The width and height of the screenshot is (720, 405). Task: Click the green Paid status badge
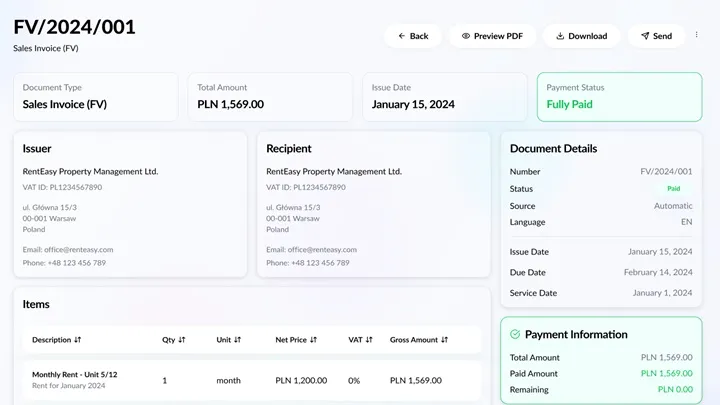674,188
